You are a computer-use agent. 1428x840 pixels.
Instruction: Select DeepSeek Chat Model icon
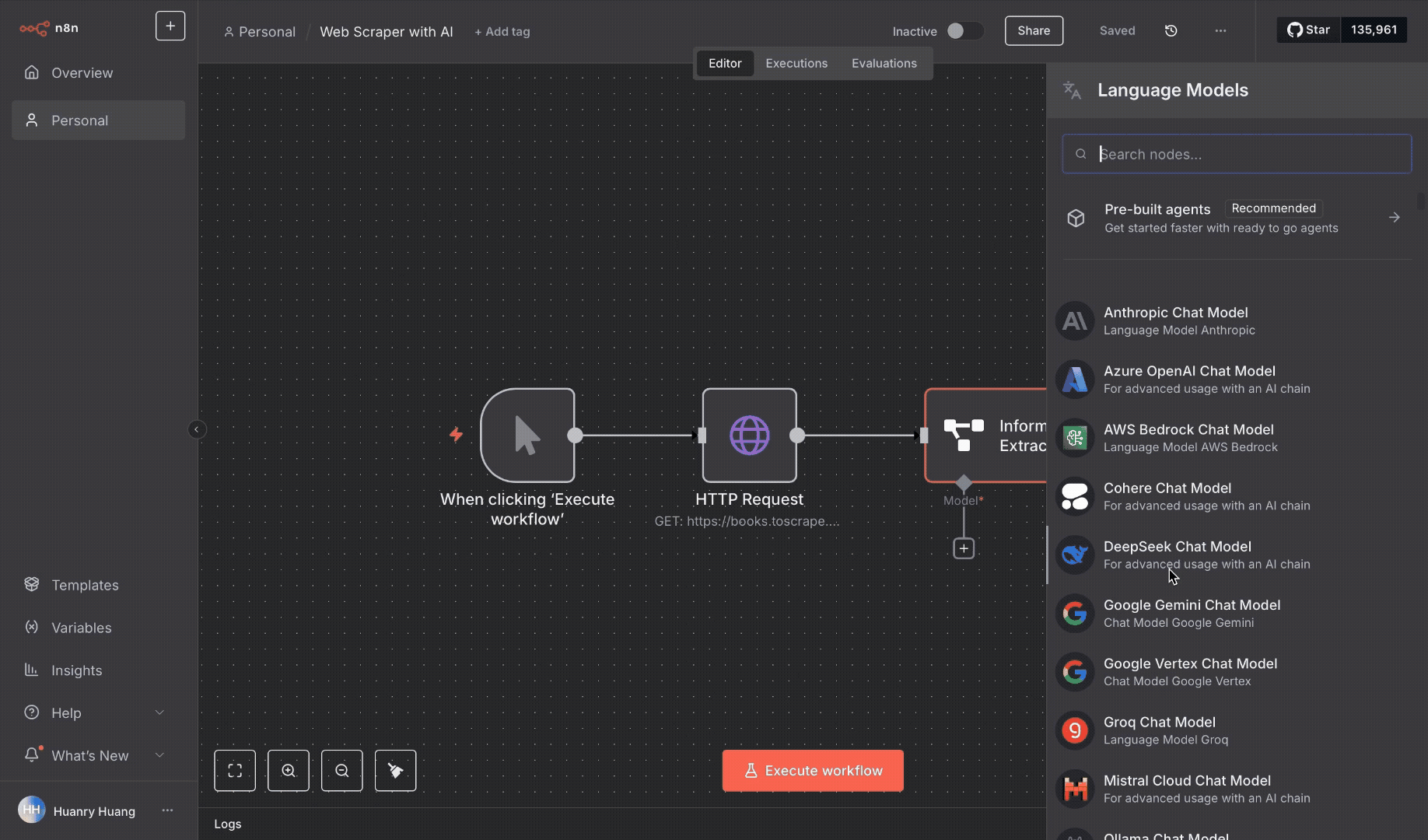[1075, 555]
